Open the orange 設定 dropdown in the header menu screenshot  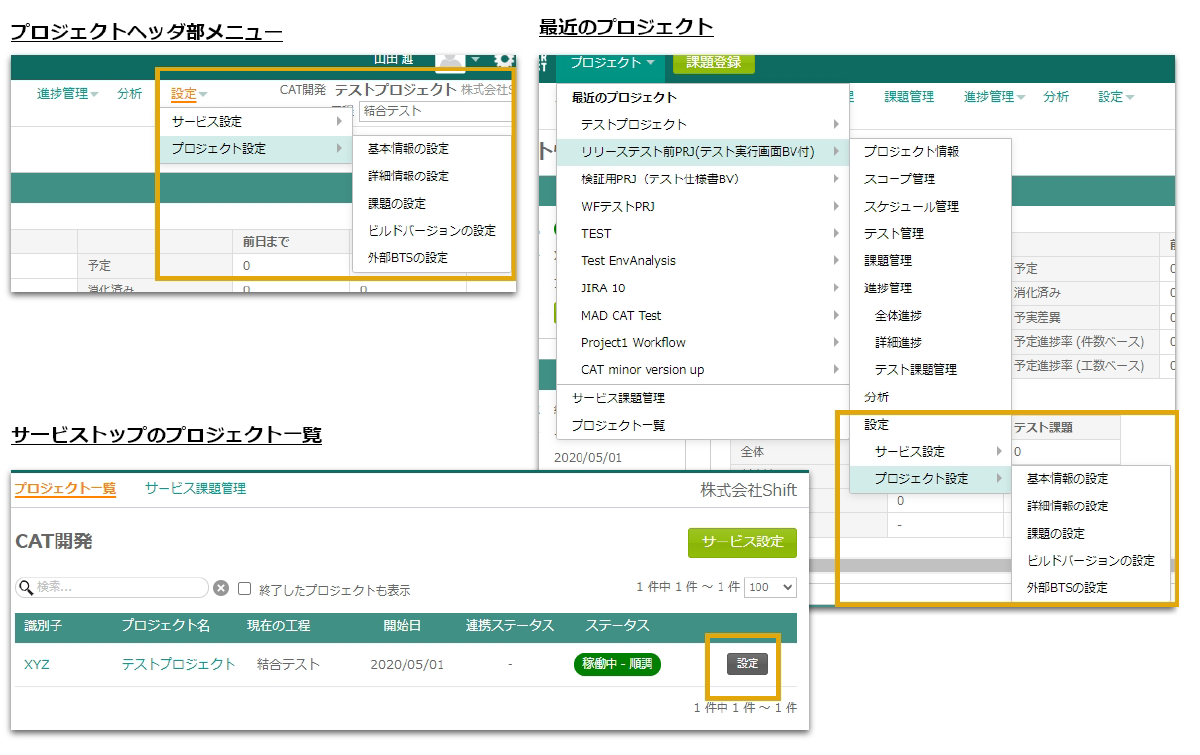189,95
